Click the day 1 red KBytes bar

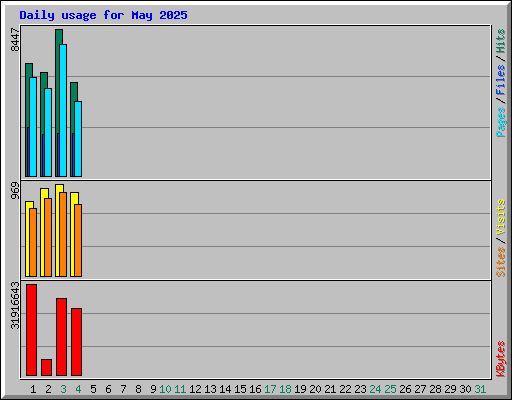[31, 330]
